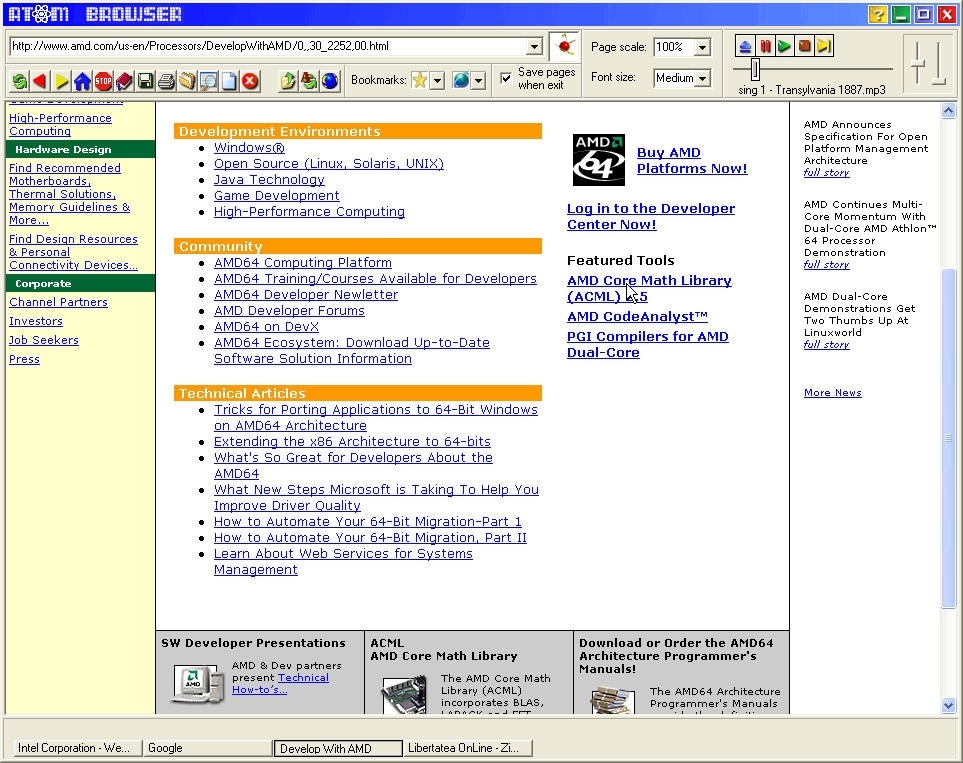Open AMD CodeAnalyst™ link
Screen dimensions: 963x763
pyautogui.click(x=637, y=317)
